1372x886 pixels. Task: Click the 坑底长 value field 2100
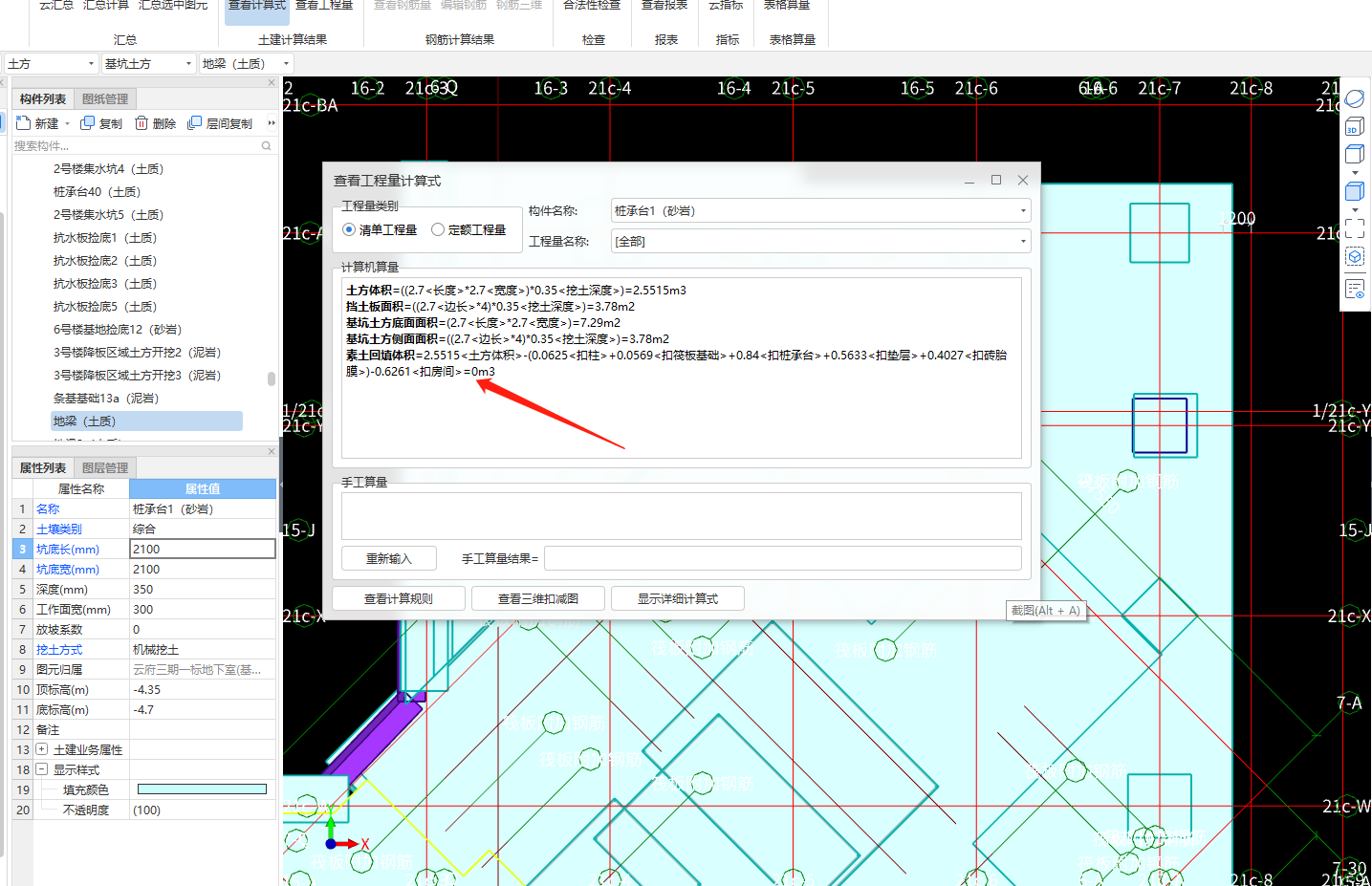click(203, 549)
